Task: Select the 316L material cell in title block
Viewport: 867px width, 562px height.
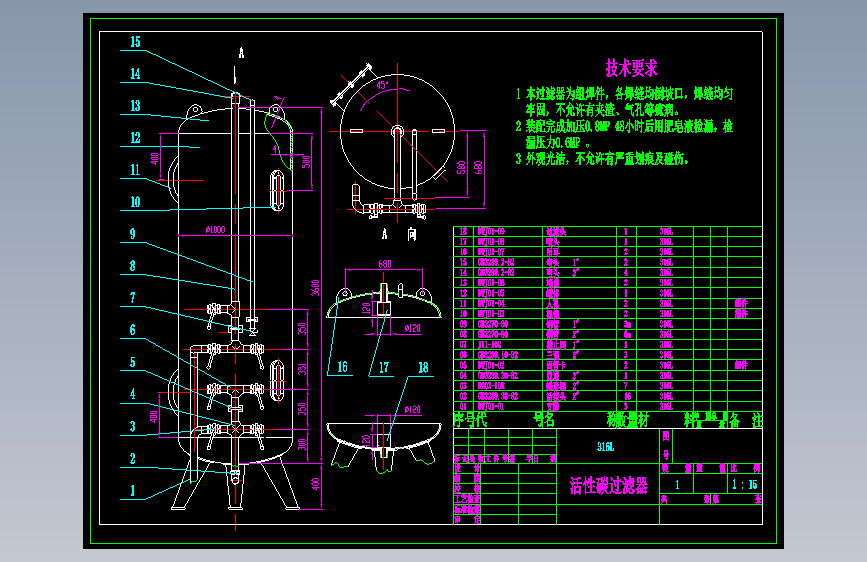Action: [x=605, y=447]
